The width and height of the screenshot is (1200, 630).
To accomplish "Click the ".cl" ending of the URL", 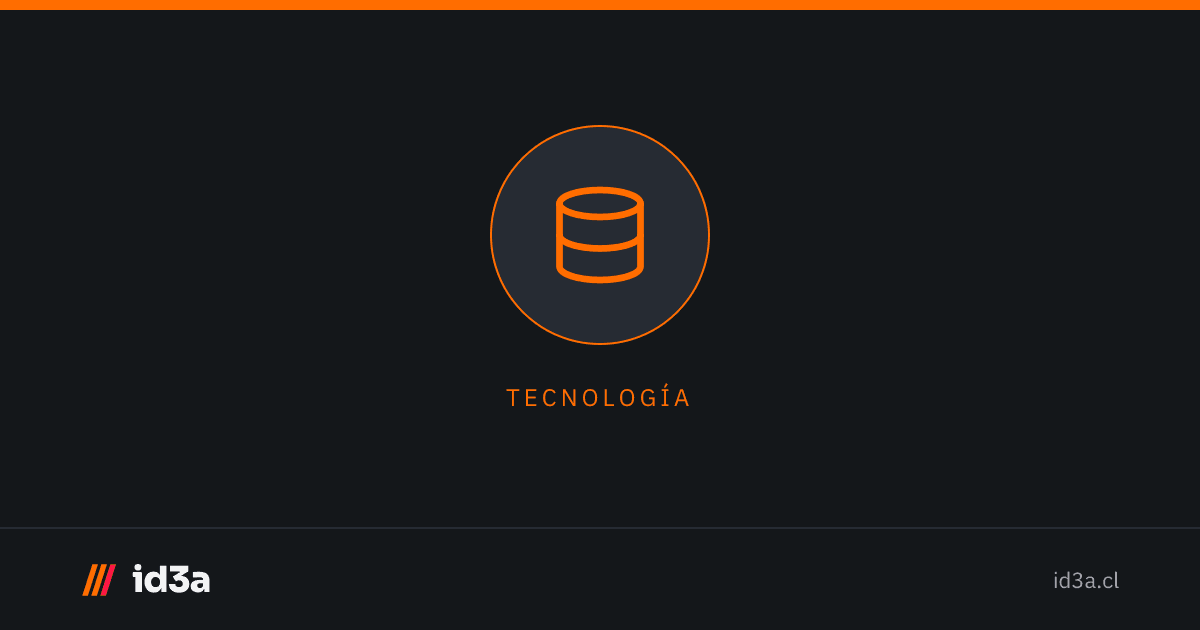I will coord(1109,580).
